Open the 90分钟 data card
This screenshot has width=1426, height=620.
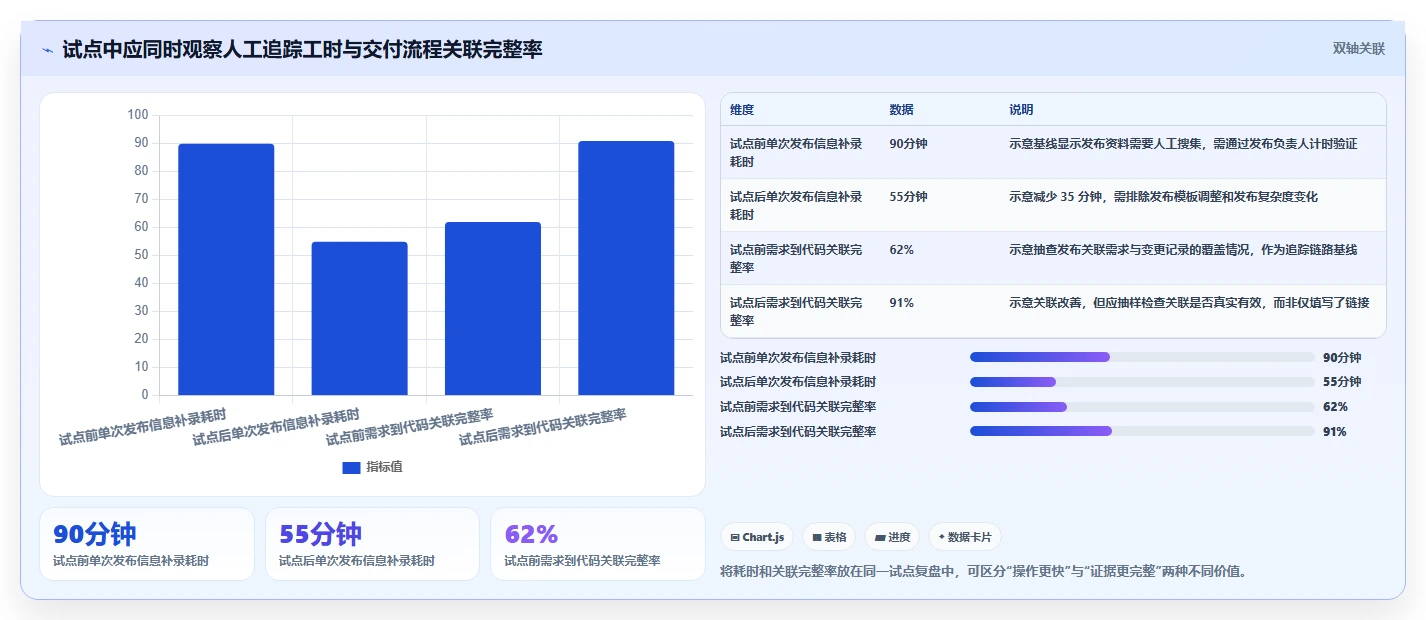click(x=147, y=544)
